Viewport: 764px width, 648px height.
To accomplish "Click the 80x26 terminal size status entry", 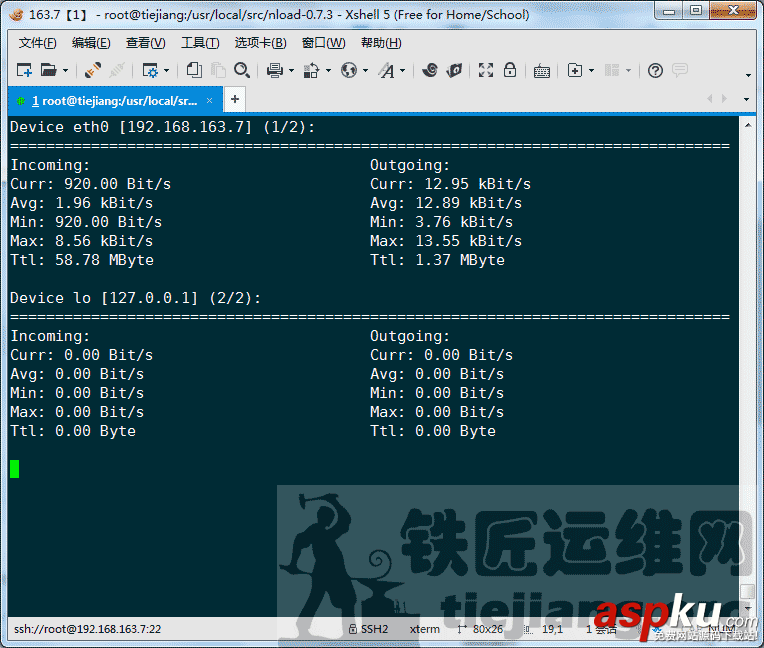I will (x=480, y=629).
